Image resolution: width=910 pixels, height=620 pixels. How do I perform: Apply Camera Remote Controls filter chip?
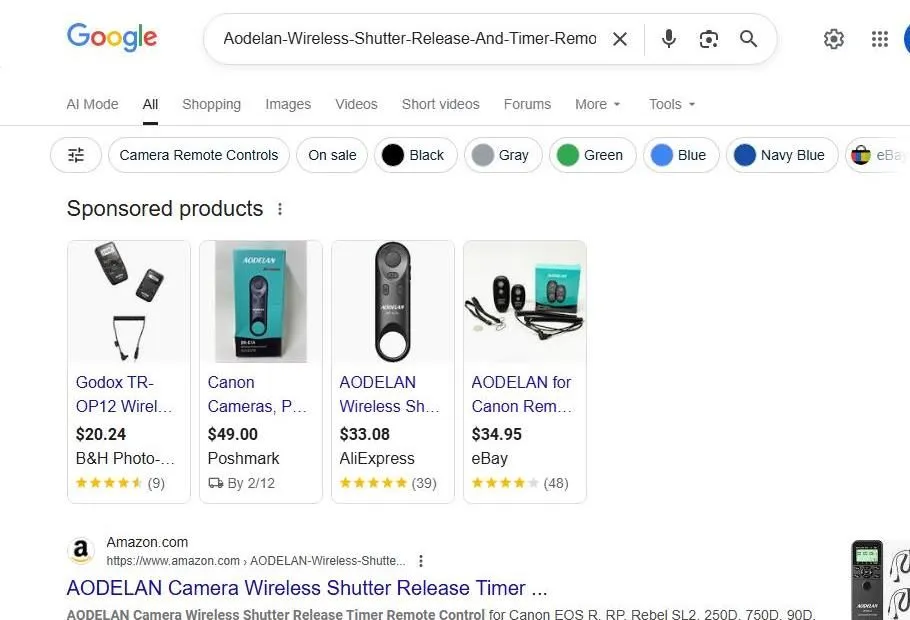click(x=198, y=155)
